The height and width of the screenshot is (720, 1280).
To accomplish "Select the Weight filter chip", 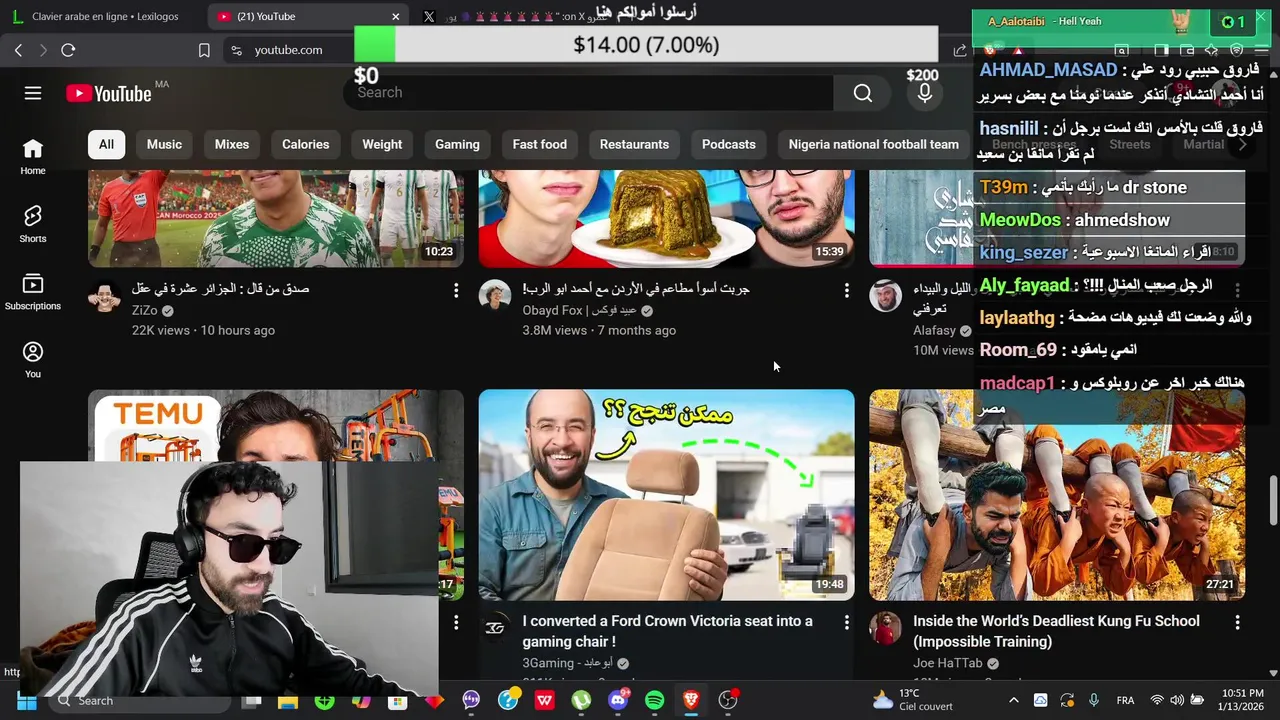I will (382, 144).
